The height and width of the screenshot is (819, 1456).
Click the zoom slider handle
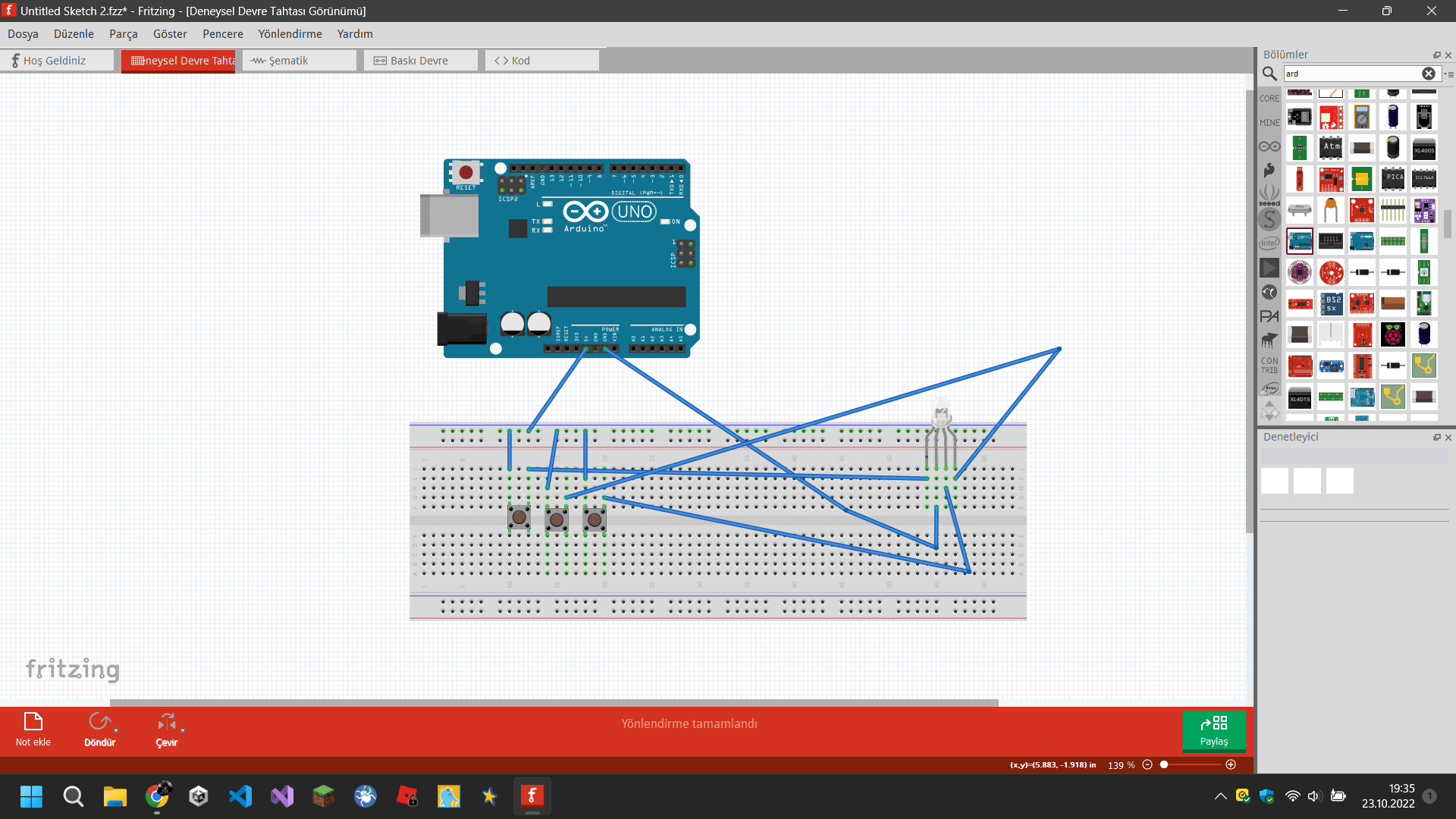click(x=1164, y=764)
